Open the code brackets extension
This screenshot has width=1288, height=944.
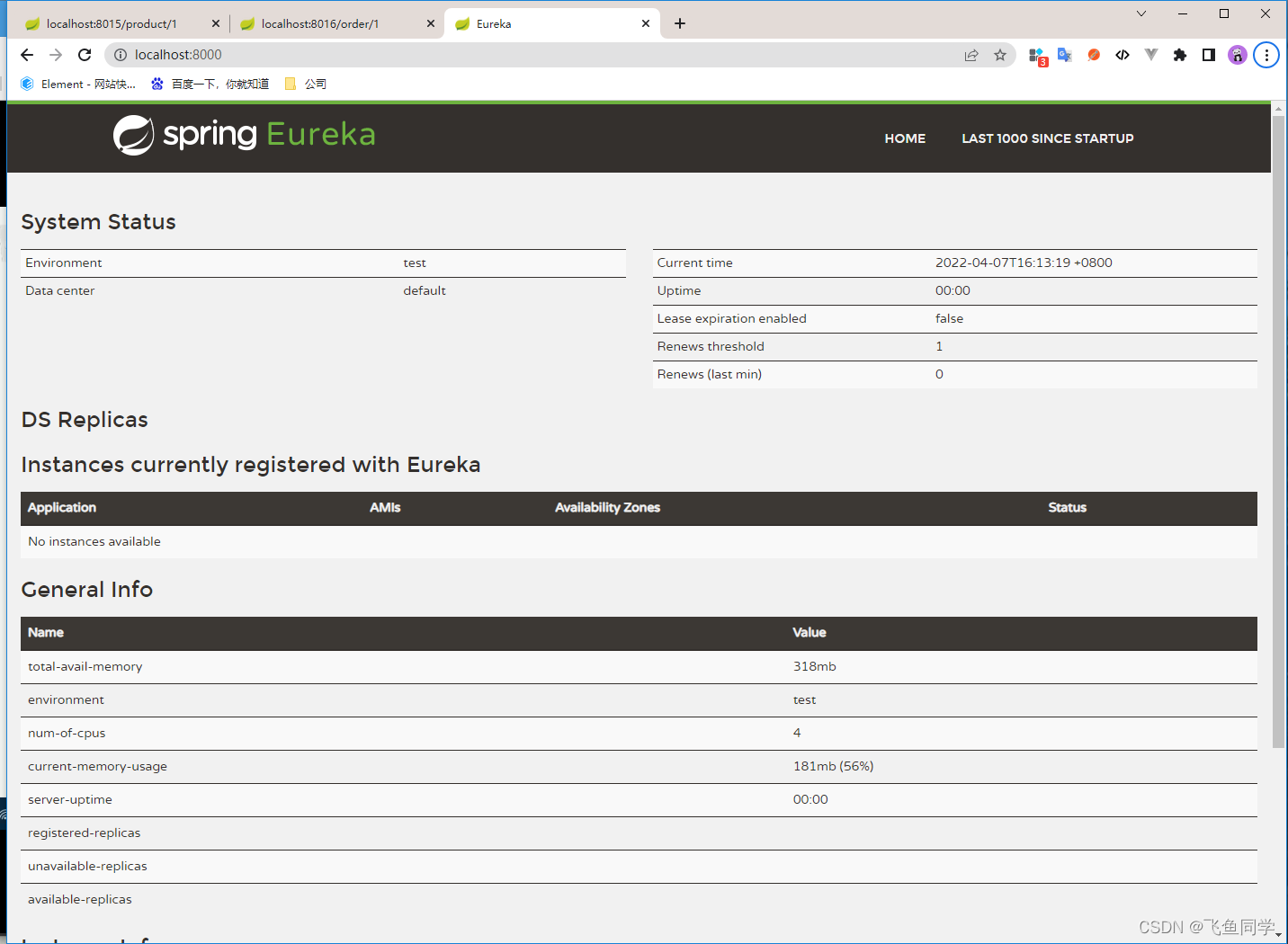click(x=1123, y=55)
